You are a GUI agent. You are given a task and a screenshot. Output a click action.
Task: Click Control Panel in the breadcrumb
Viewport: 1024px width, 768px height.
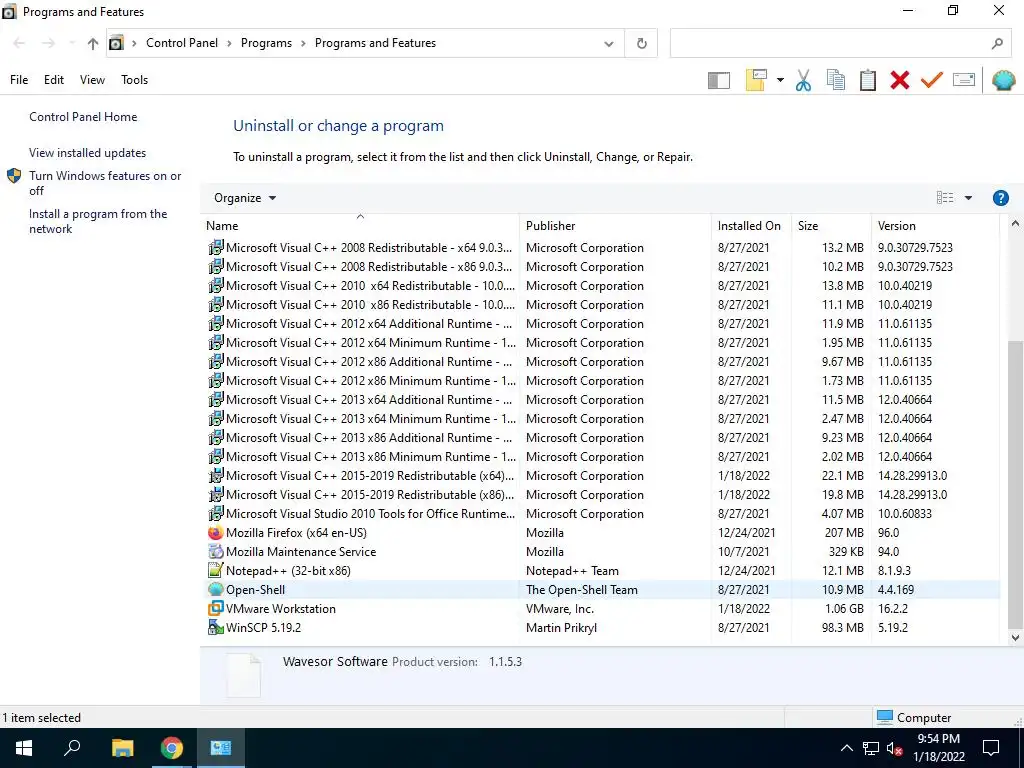182,43
